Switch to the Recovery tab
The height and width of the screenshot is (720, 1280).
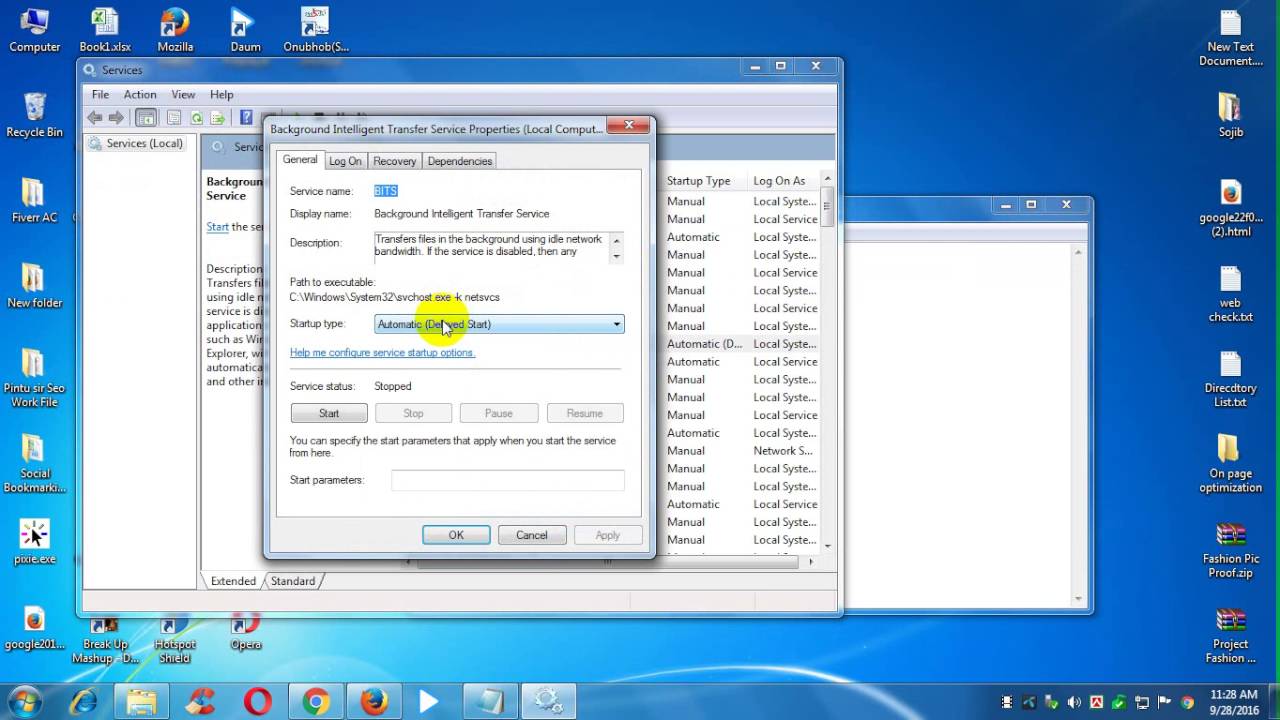pyautogui.click(x=394, y=161)
